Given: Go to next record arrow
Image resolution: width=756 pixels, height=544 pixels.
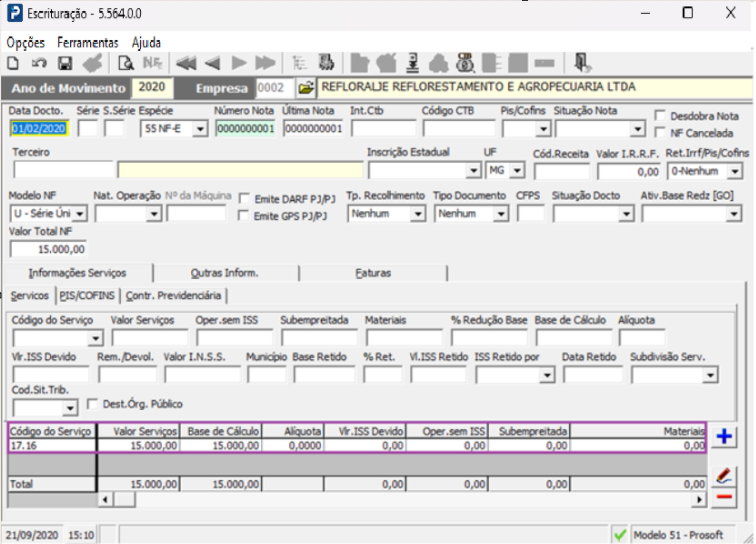Looking at the screenshot, I should (239, 63).
